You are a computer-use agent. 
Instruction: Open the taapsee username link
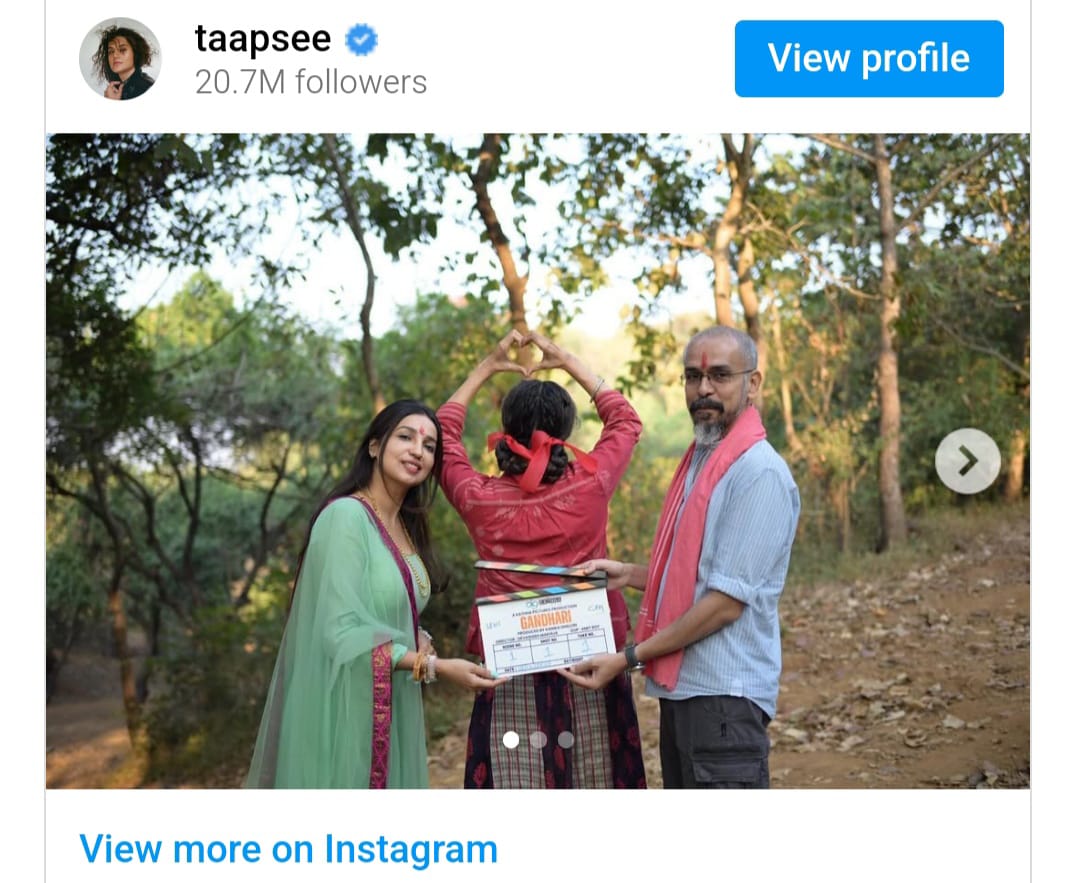(263, 39)
